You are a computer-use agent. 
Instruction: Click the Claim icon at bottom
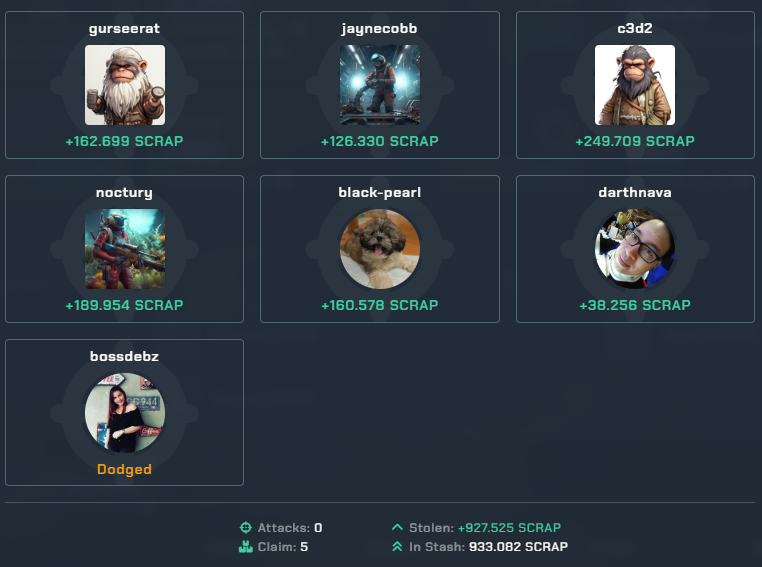246,547
